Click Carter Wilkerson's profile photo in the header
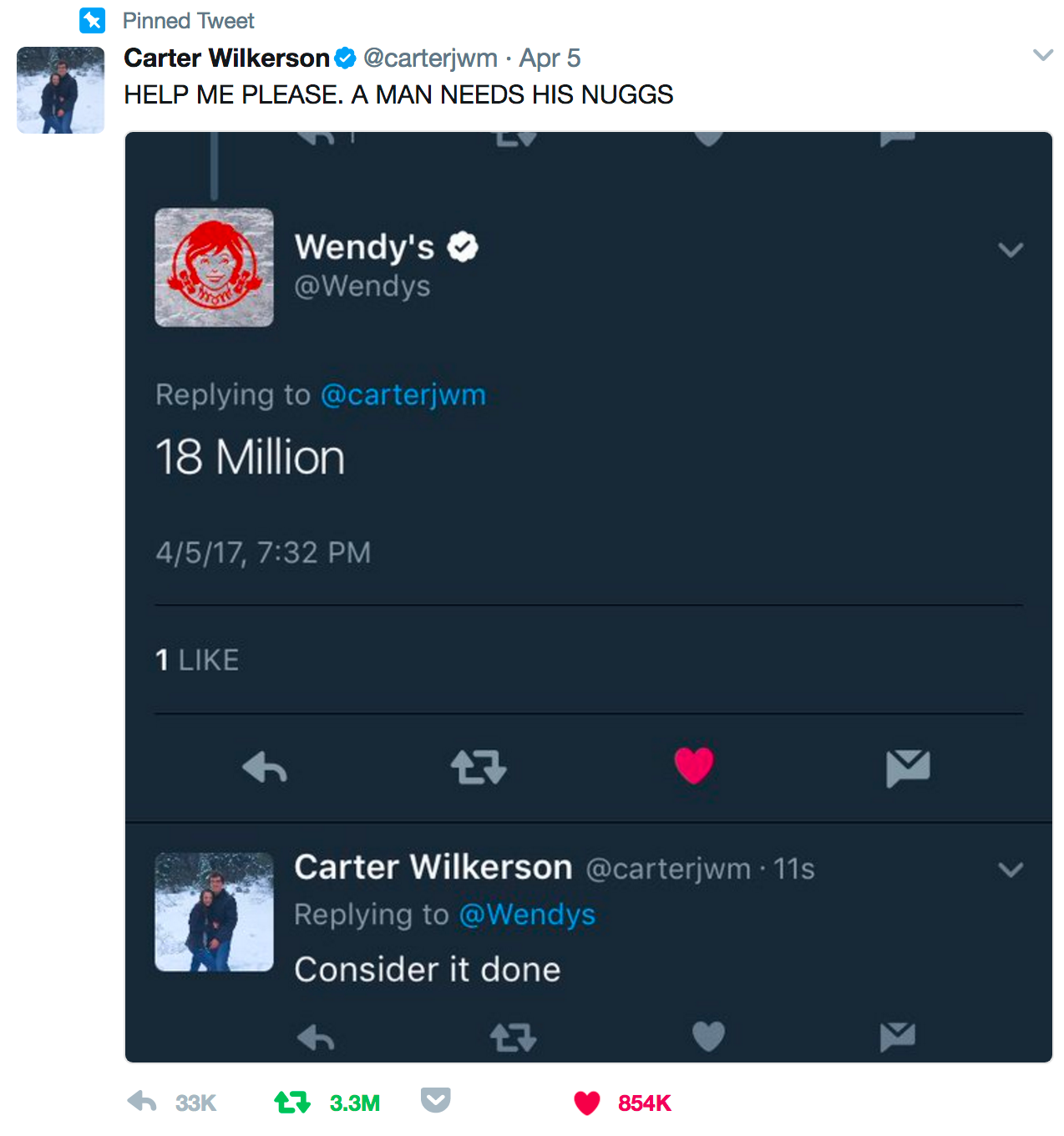 point(60,90)
